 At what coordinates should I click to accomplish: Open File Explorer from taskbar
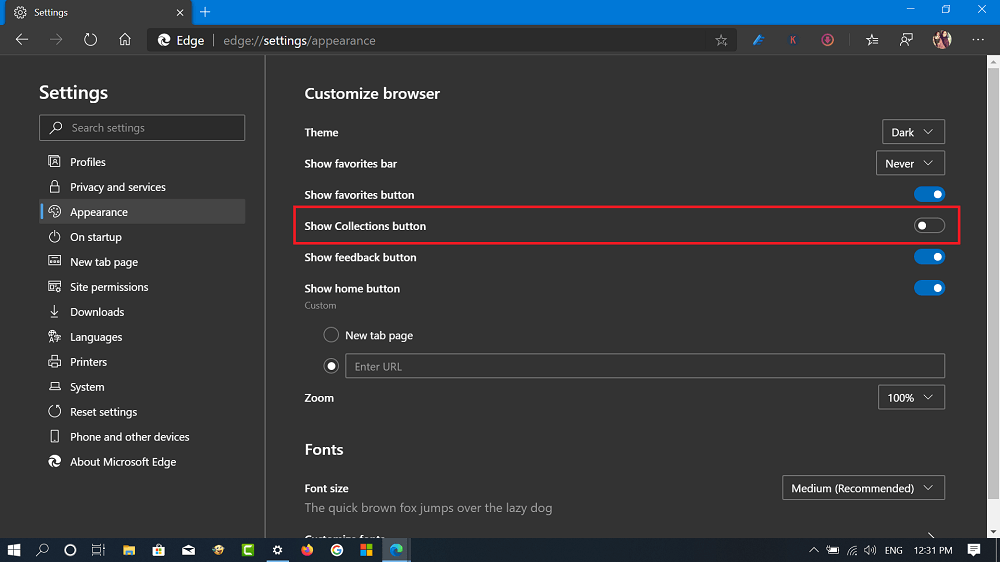[x=129, y=550]
